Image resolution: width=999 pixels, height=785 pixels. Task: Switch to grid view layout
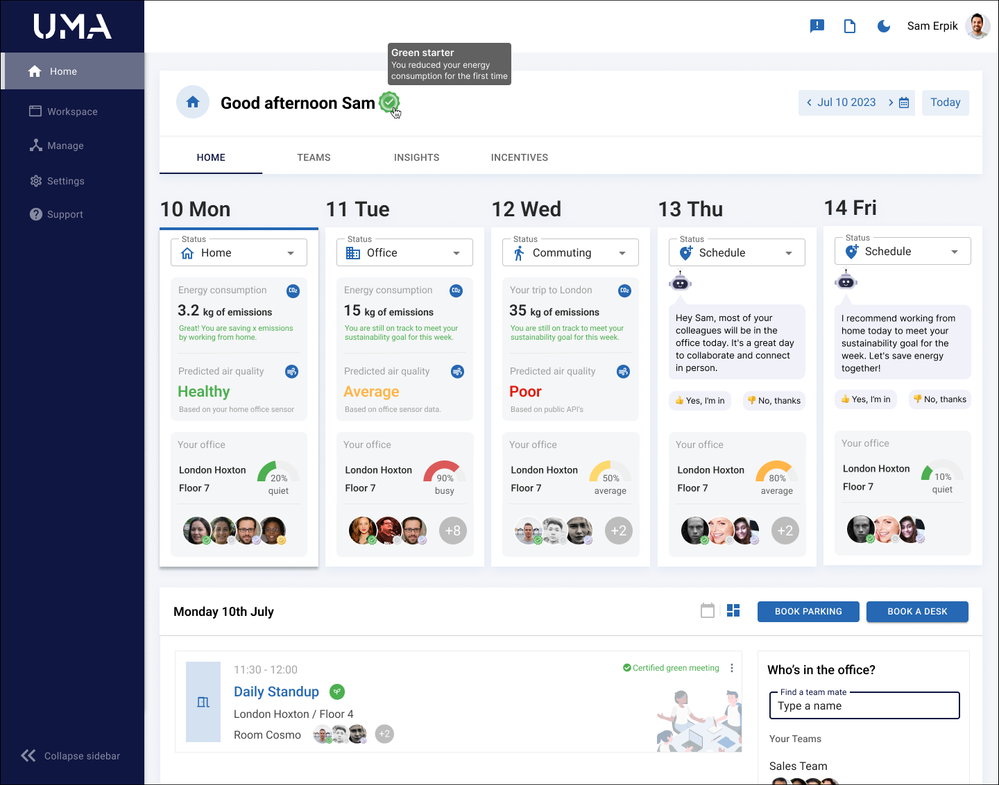pos(733,611)
